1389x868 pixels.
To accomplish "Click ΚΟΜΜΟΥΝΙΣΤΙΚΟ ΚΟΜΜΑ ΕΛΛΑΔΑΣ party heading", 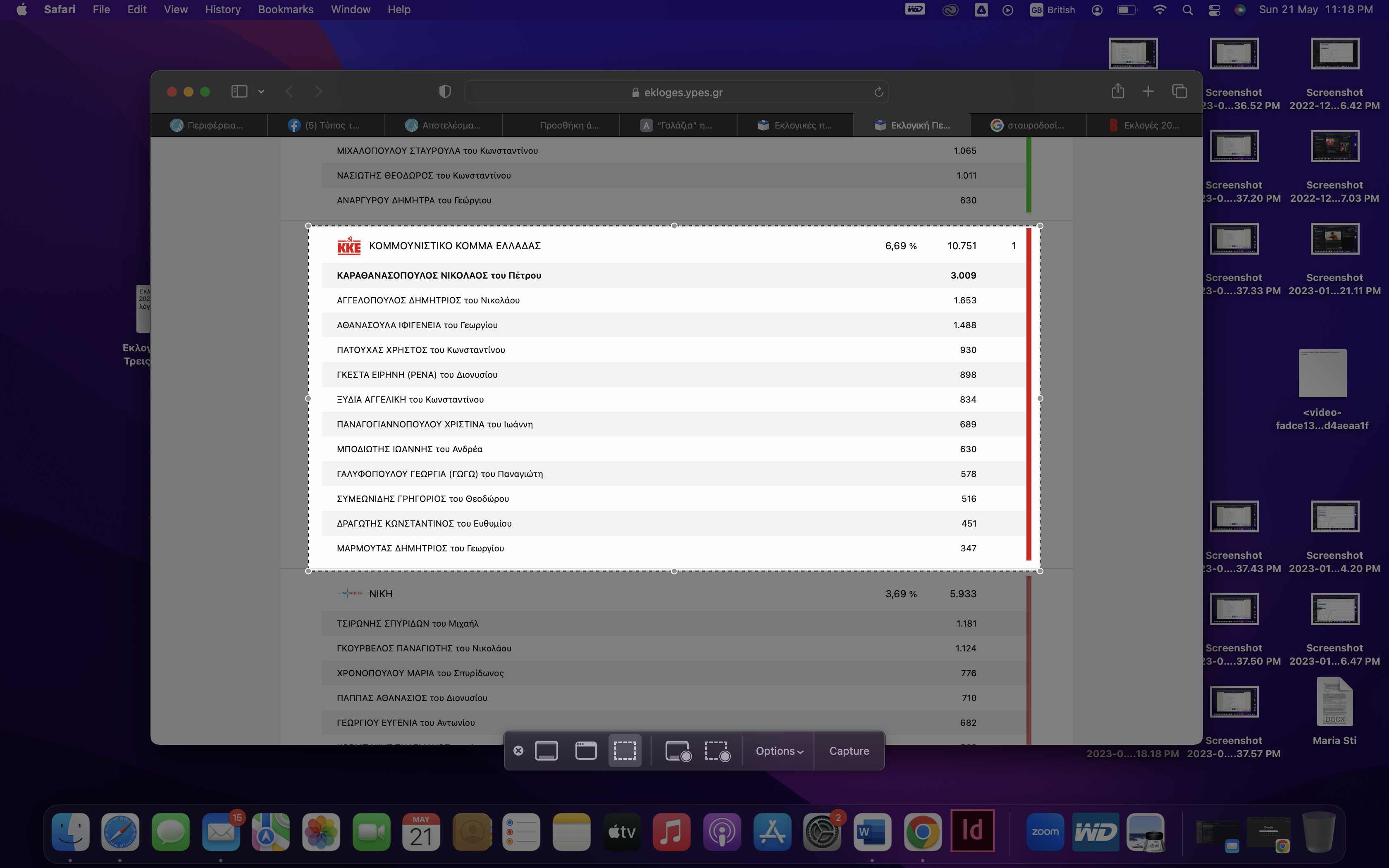I will [455, 246].
